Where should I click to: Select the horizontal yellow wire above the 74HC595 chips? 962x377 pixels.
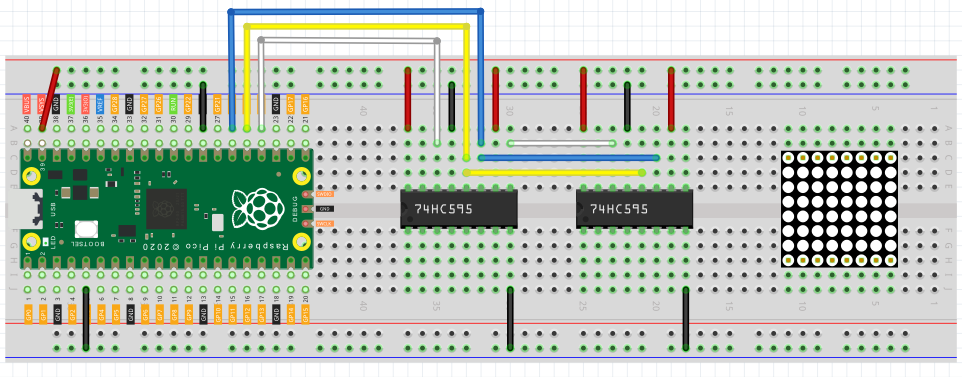click(x=554, y=173)
